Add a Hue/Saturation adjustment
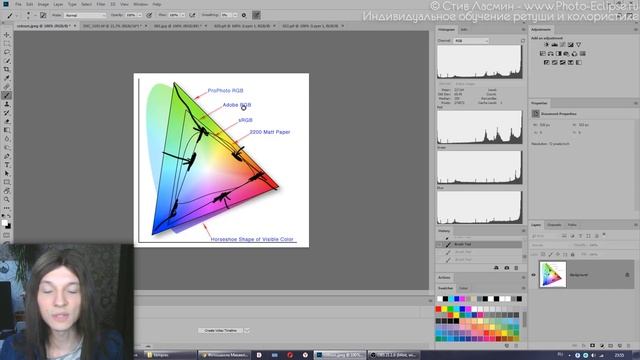The height and width of the screenshot is (360, 640). coord(542,53)
